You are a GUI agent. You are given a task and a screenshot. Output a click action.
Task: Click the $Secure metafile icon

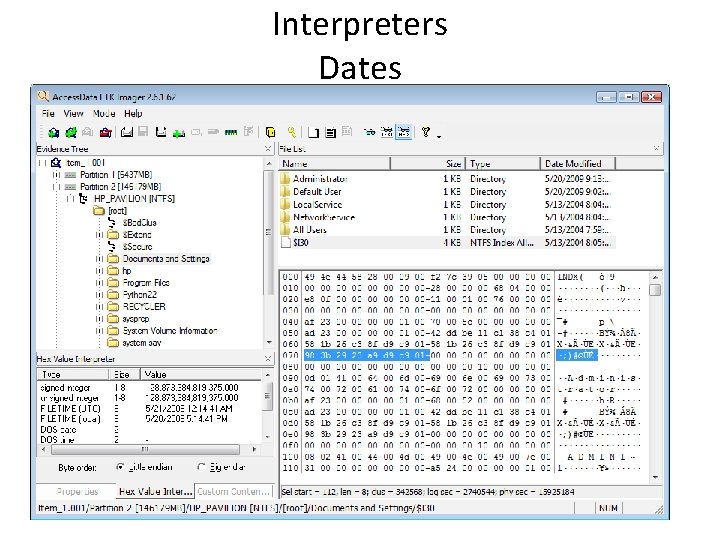(112, 247)
